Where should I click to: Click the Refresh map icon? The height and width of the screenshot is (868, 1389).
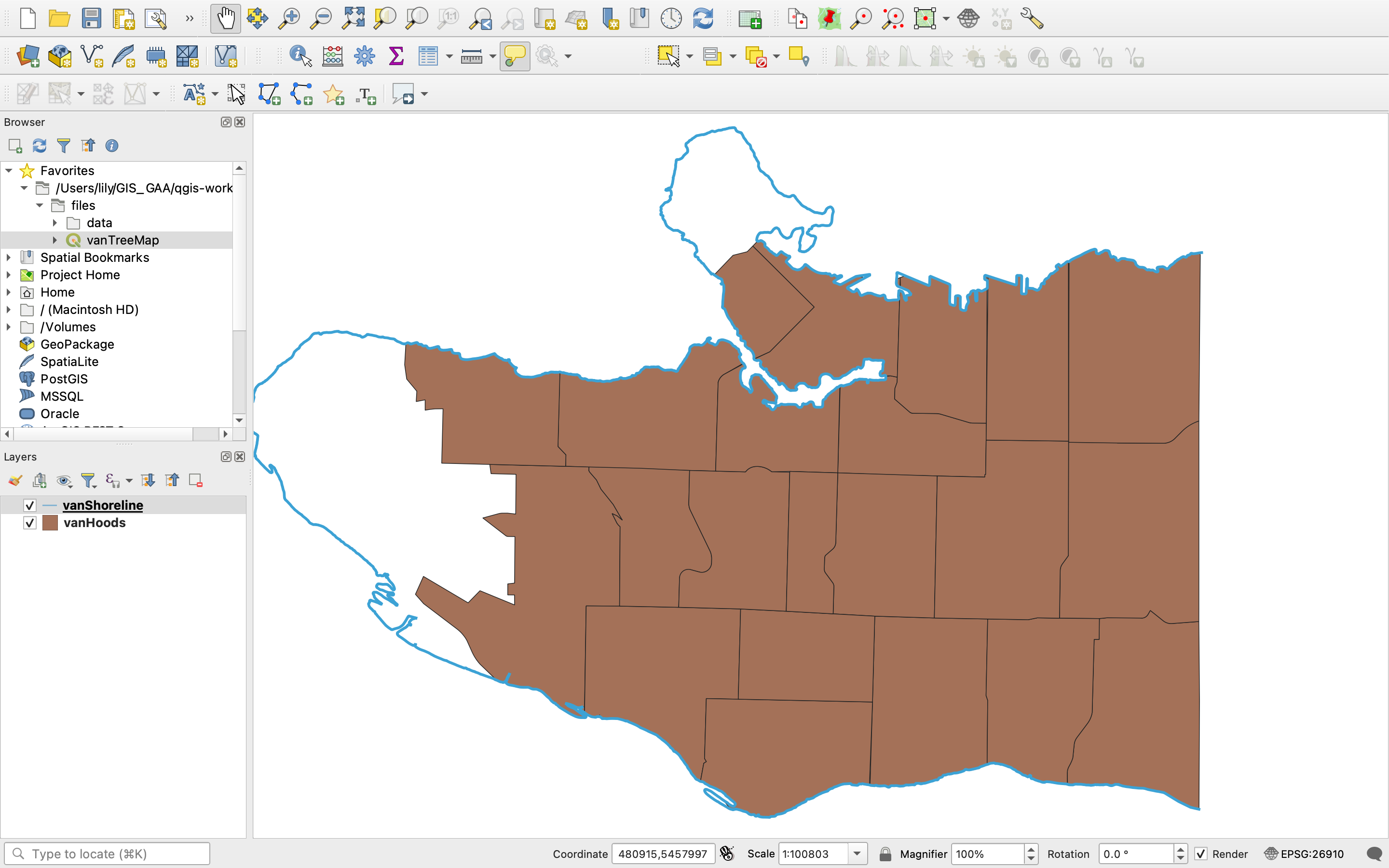(703, 18)
